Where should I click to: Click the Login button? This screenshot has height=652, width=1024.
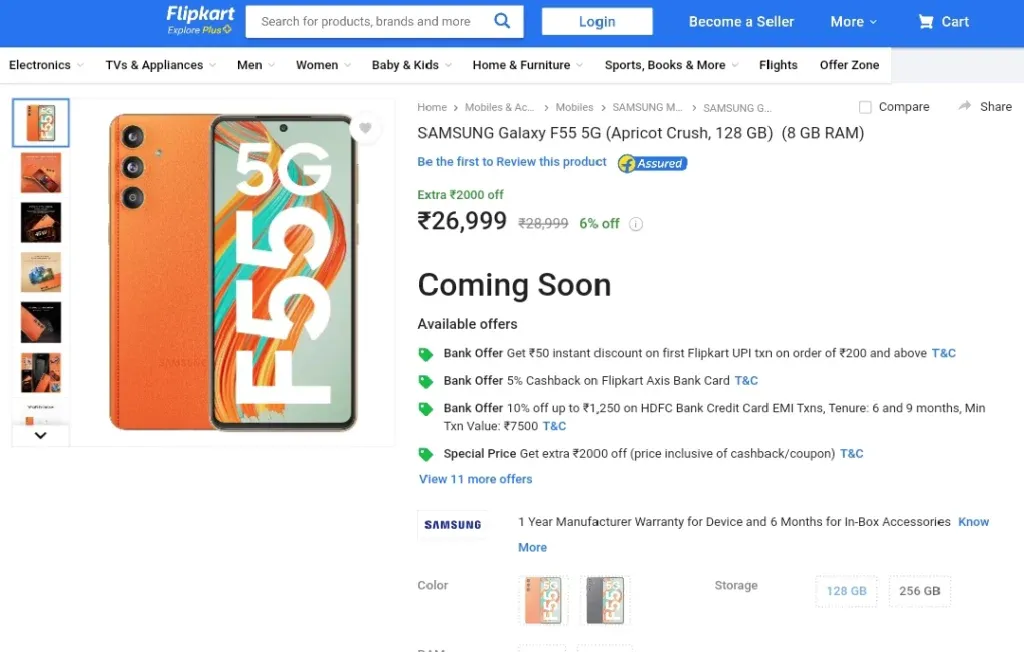(597, 22)
